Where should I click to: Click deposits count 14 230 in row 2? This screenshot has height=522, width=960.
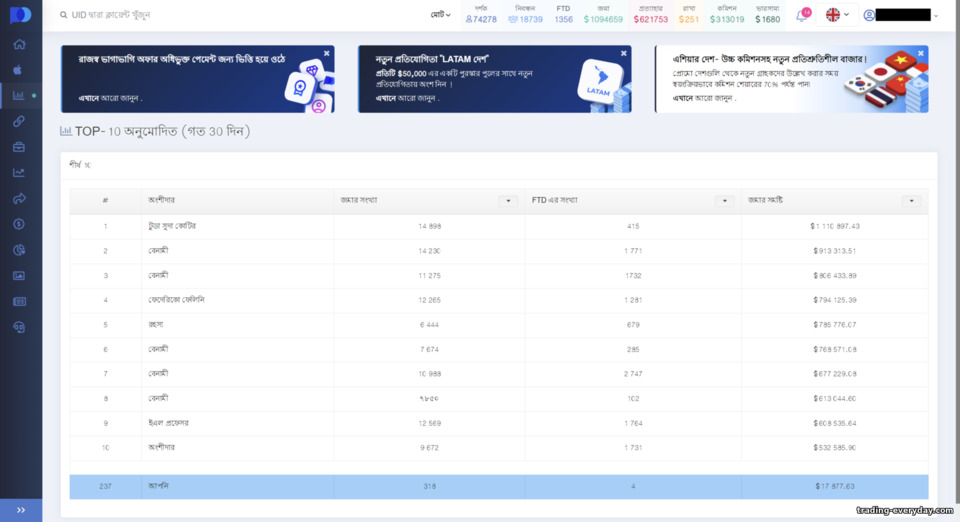click(x=429, y=251)
